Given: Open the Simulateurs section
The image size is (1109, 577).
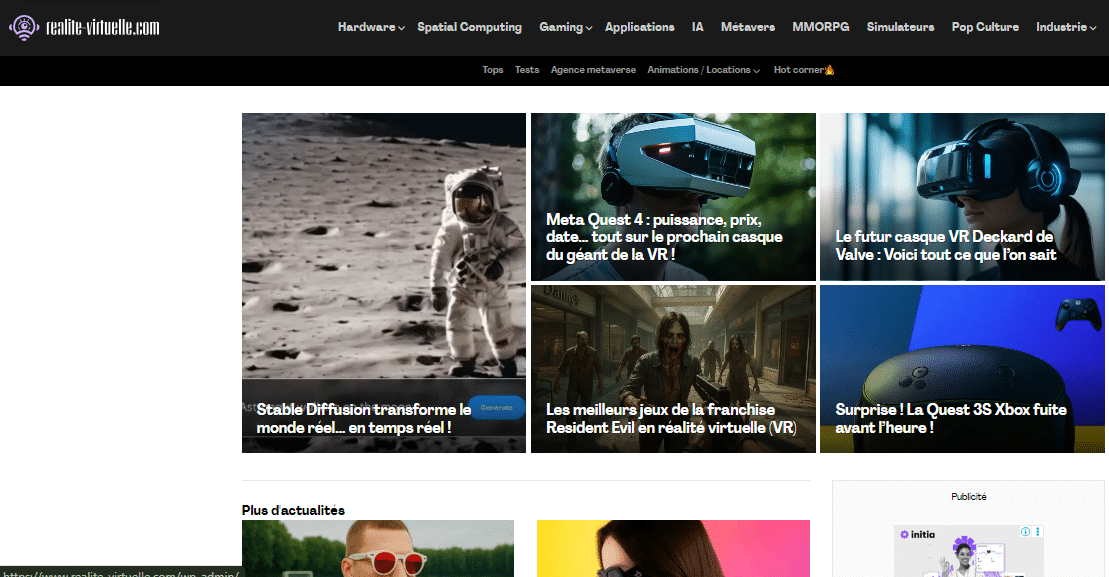Looking at the screenshot, I should coord(900,27).
